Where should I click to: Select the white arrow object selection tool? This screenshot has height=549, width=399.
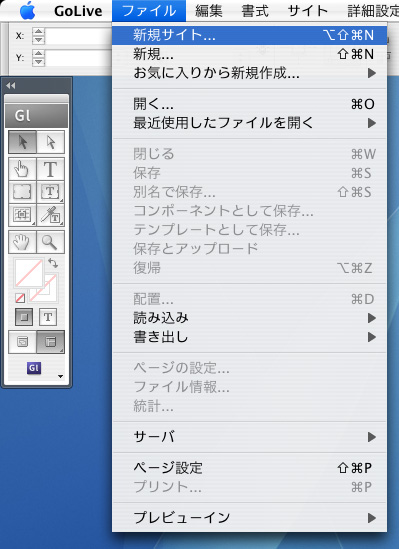tap(50, 142)
